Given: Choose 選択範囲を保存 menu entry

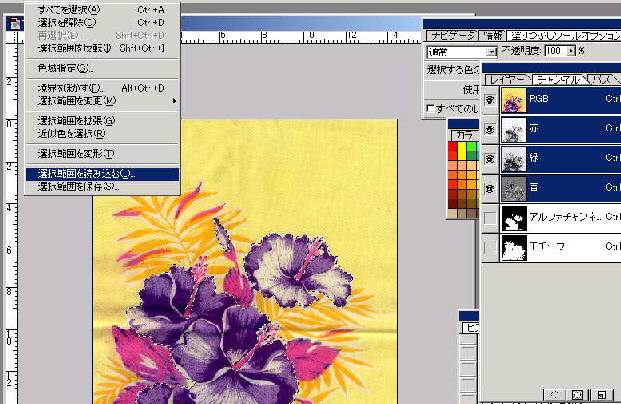Looking at the screenshot, I should click(x=102, y=187).
